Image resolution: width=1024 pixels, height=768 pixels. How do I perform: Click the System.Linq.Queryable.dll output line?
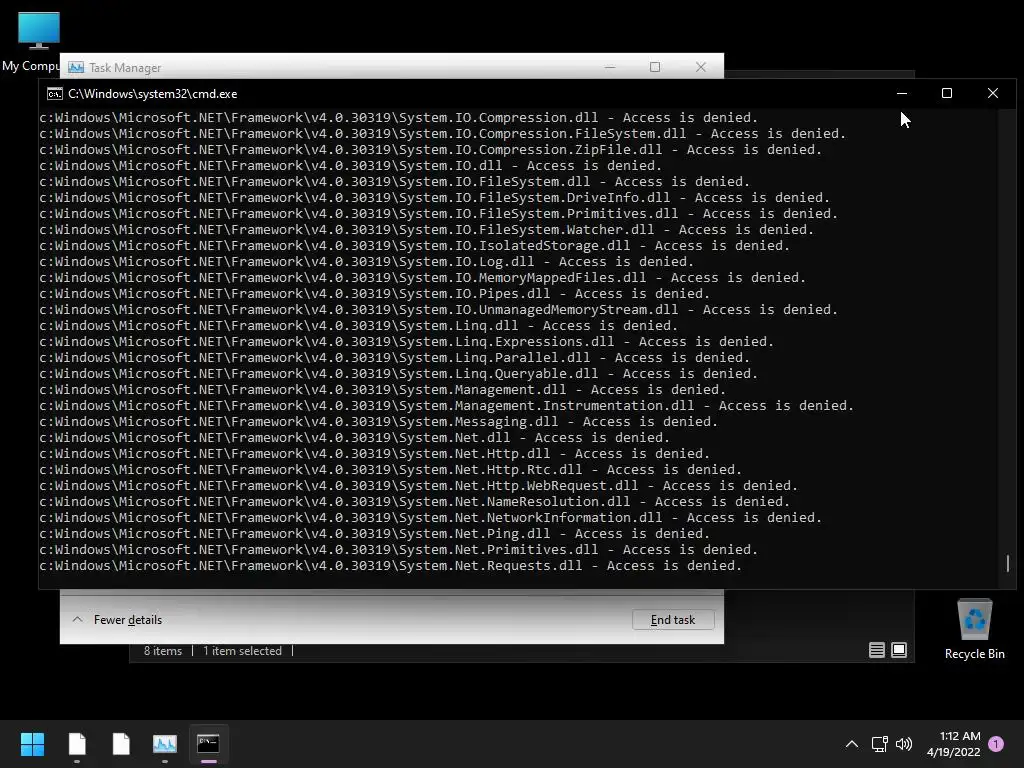pos(398,374)
